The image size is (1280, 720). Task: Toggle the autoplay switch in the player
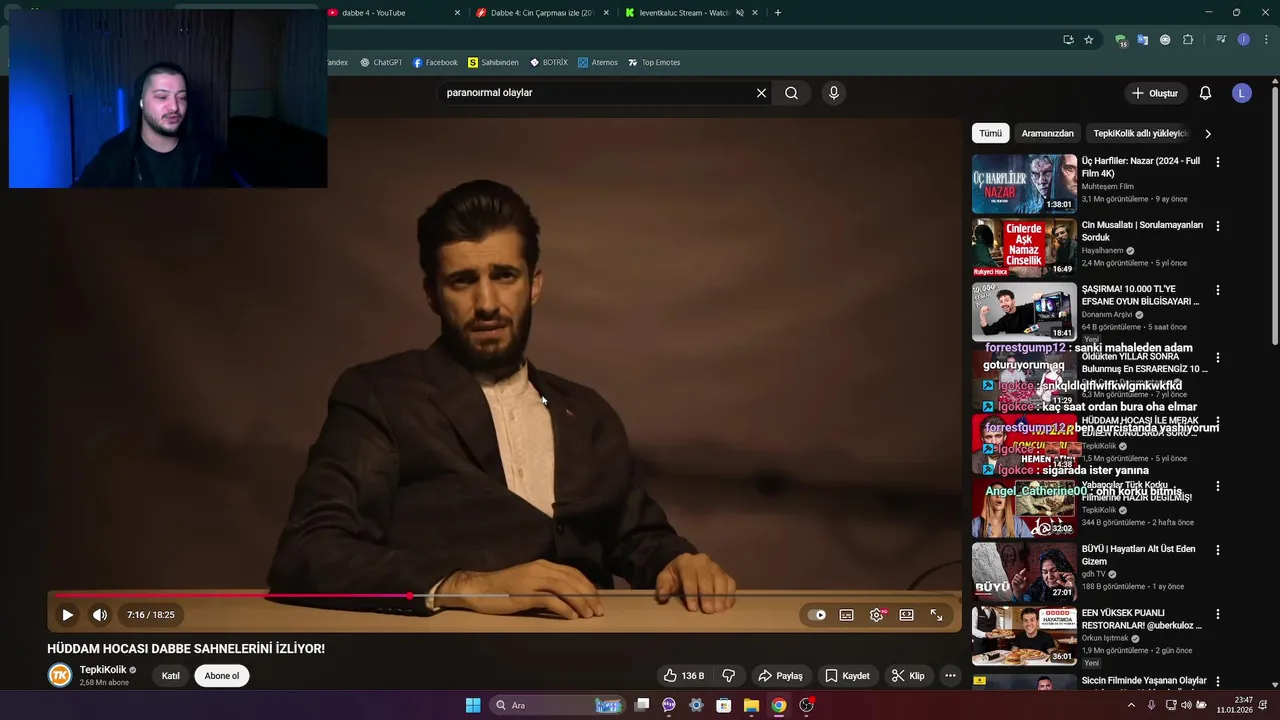[817, 615]
